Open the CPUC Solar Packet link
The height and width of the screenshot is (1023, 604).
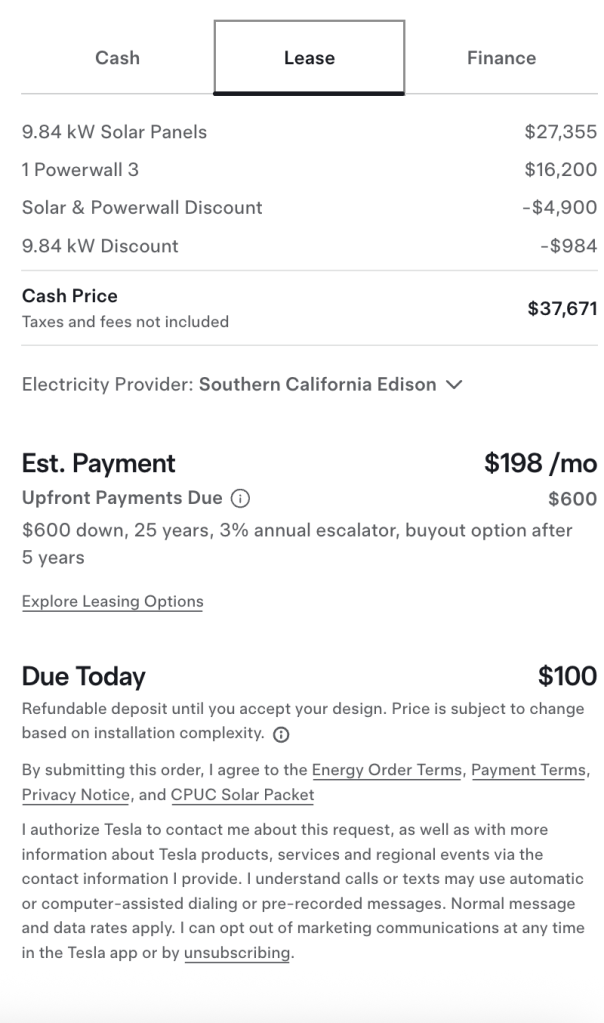(x=242, y=795)
